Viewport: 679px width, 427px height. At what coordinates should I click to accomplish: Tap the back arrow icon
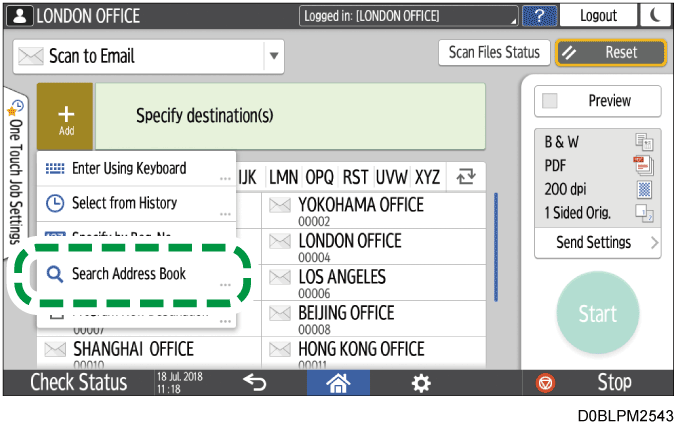[254, 382]
